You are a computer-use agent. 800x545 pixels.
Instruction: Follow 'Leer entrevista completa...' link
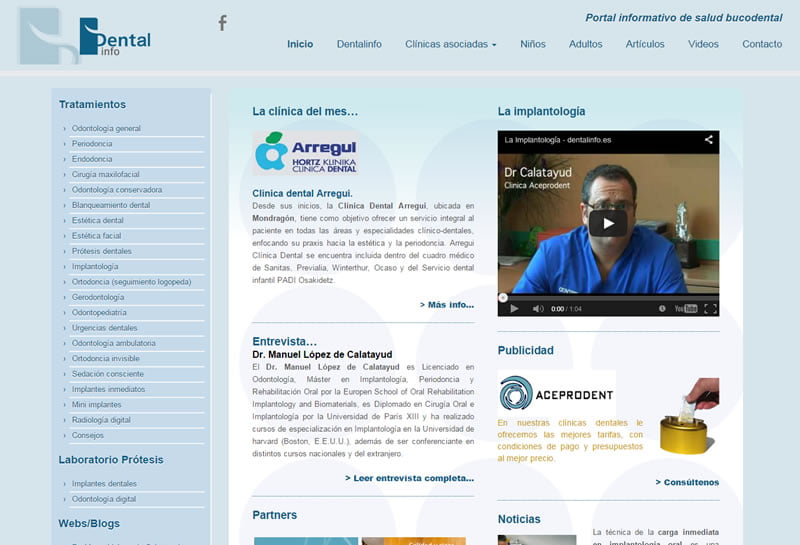click(410, 478)
